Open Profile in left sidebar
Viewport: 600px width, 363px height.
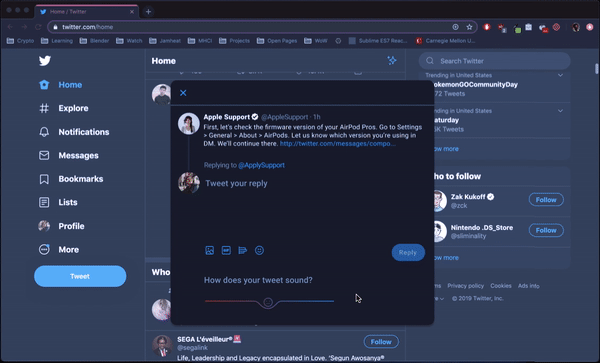click(62, 226)
